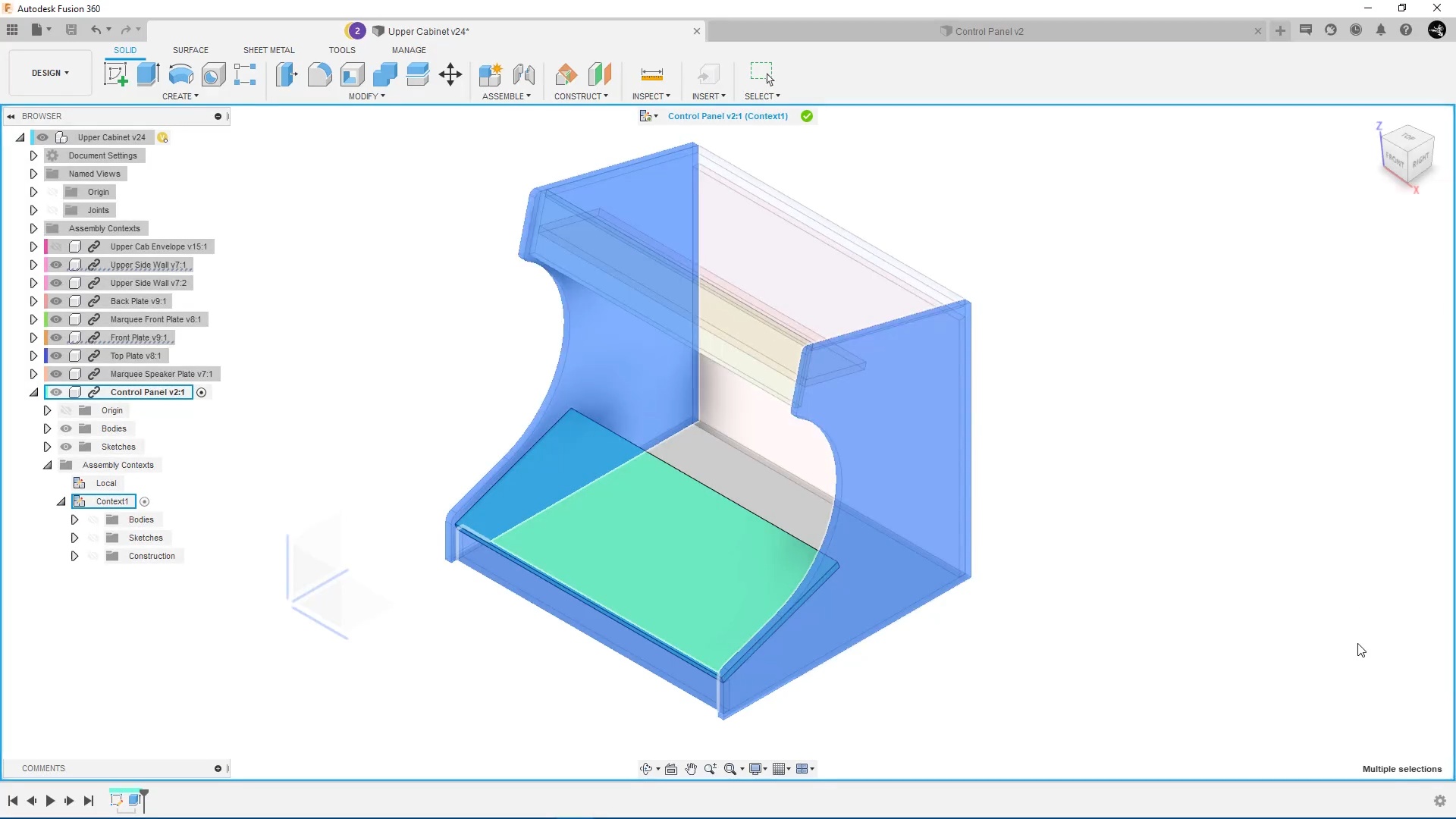
Task: Jump to end using timeline skip button
Action: coord(88,801)
